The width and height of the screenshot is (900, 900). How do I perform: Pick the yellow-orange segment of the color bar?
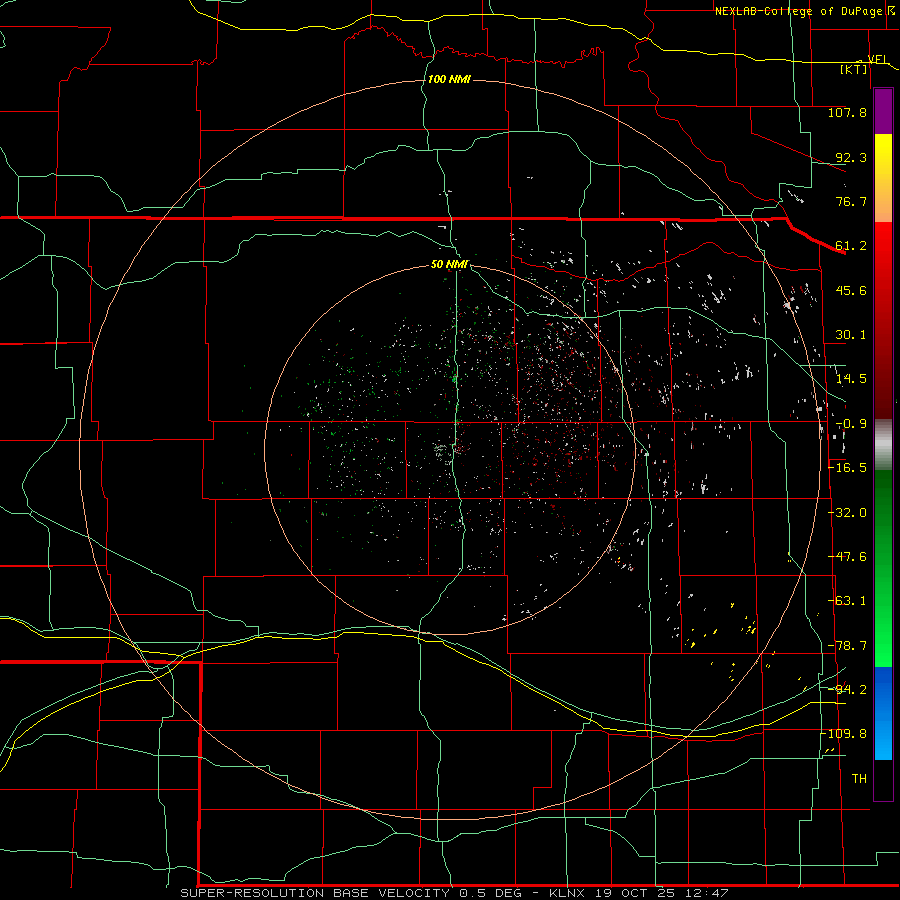[883, 178]
